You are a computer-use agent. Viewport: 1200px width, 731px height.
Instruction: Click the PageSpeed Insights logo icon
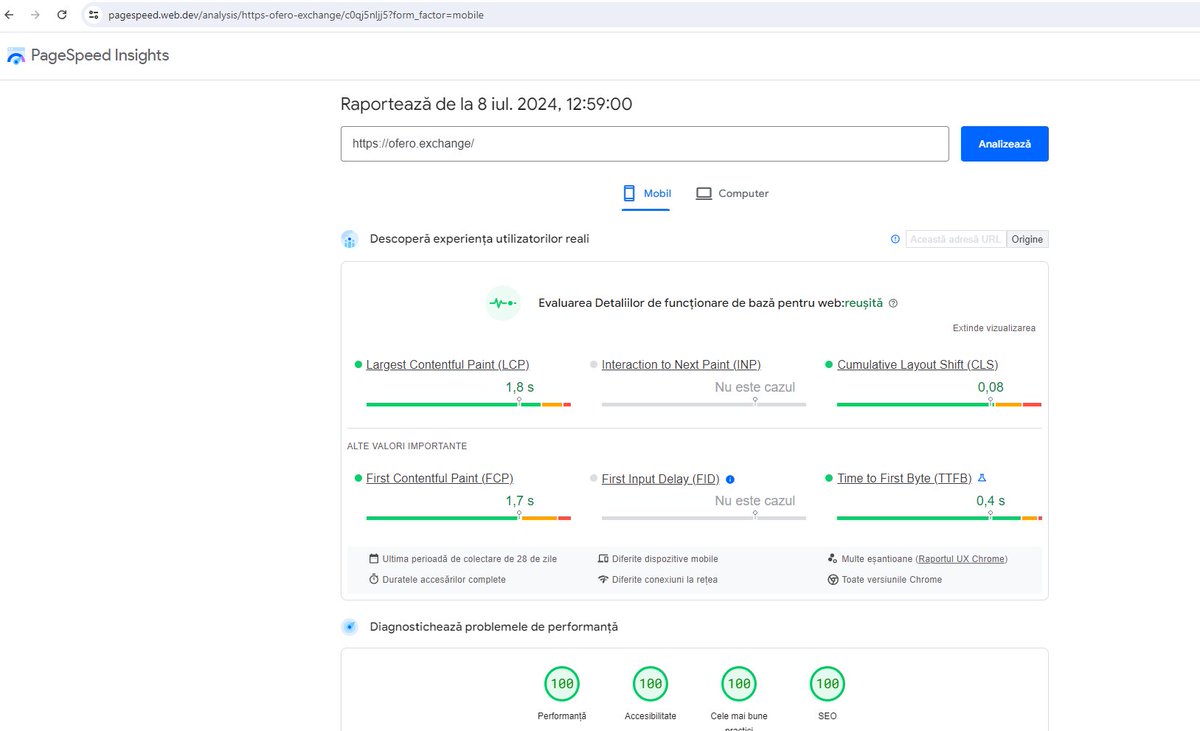[x=16, y=56]
